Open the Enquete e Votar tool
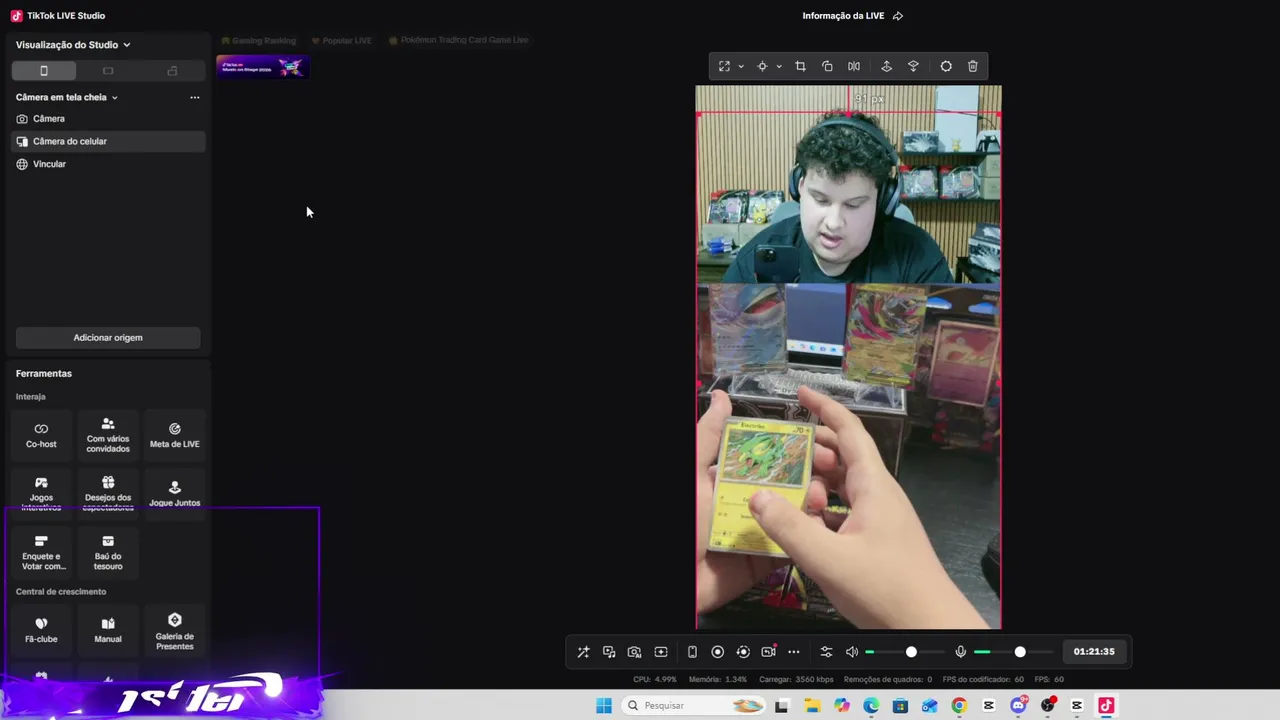1280x720 pixels. coord(41,553)
